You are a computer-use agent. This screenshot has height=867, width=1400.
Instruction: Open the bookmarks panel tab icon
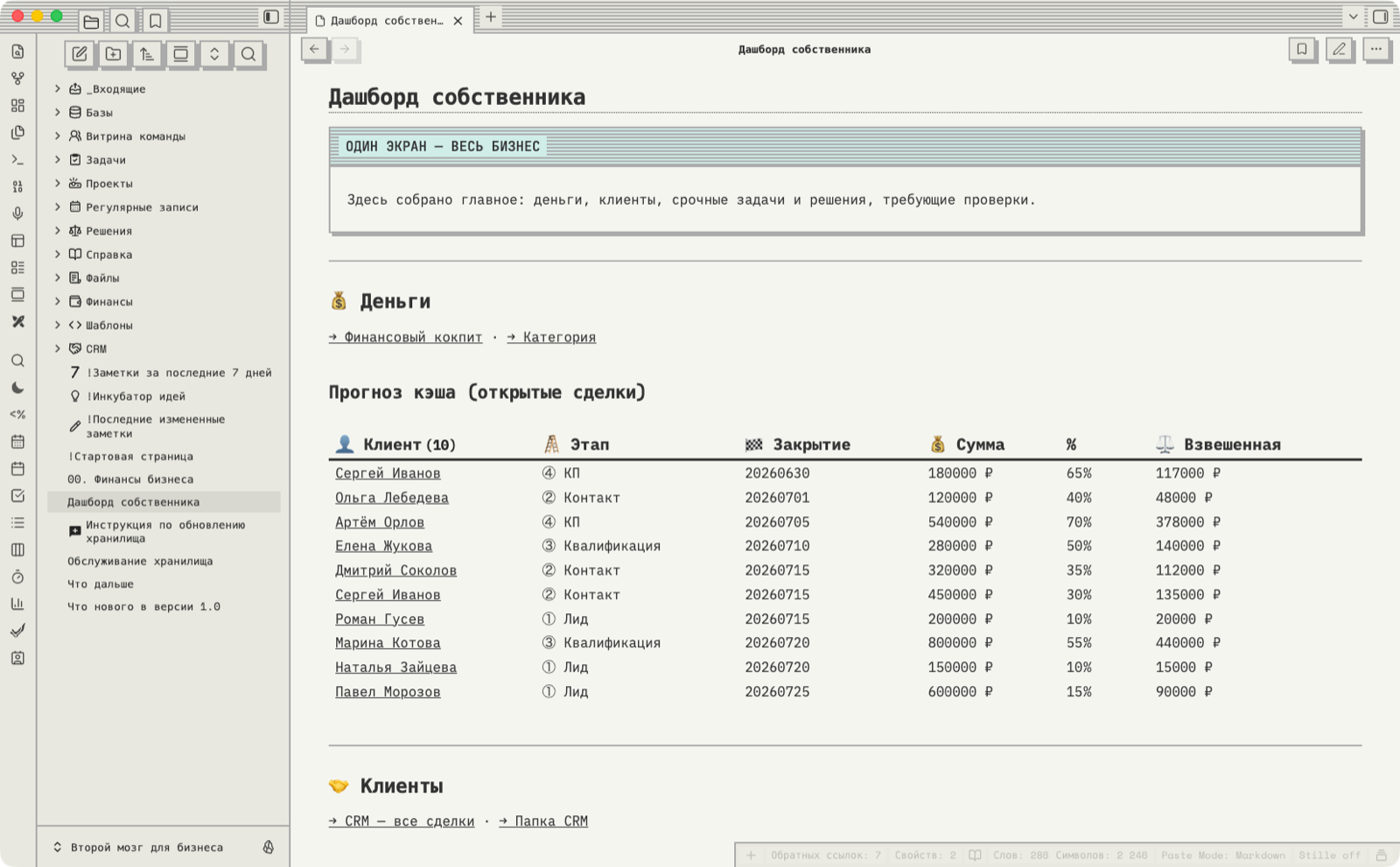[155, 21]
